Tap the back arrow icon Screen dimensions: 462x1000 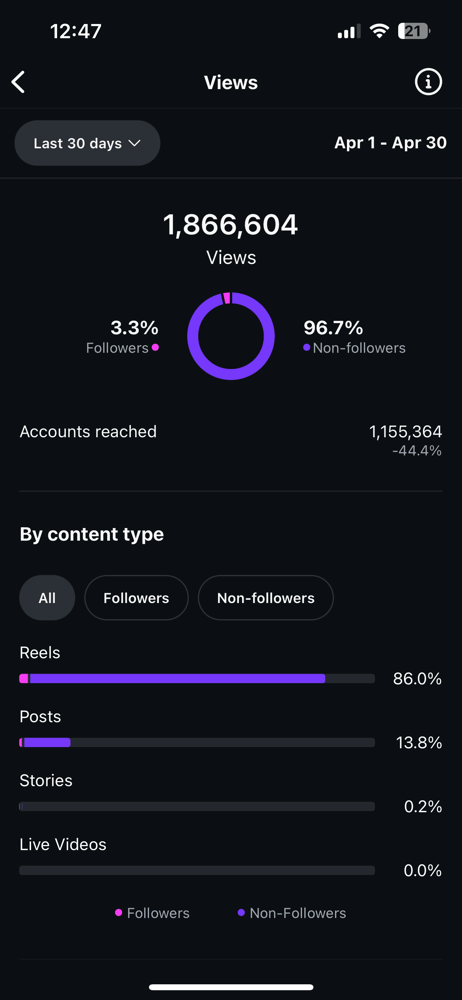pos(19,82)
